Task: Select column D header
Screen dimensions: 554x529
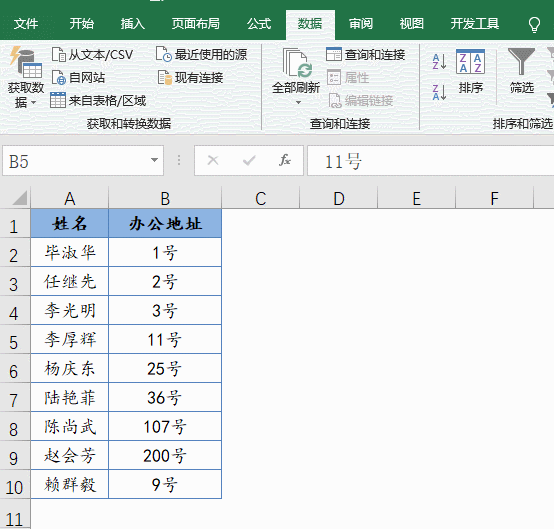Action: (x=338, y=198)
